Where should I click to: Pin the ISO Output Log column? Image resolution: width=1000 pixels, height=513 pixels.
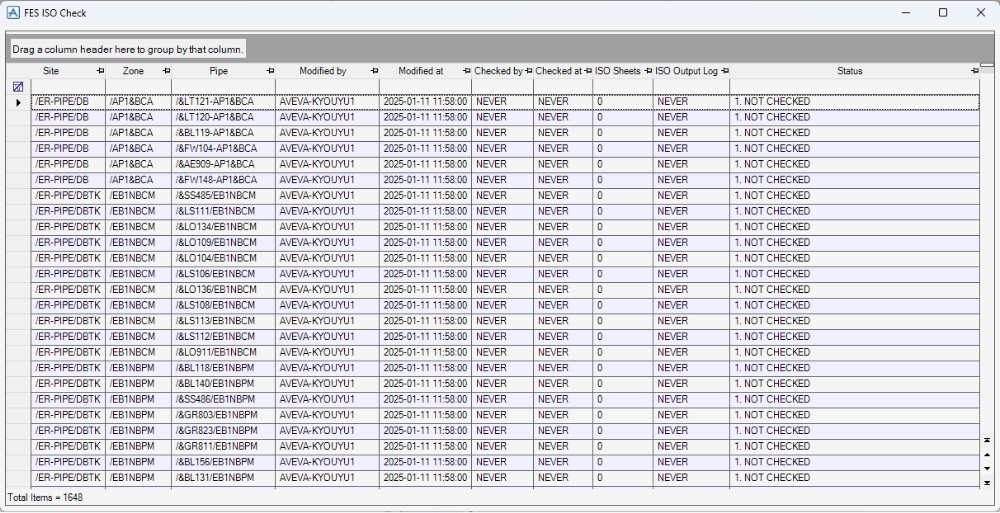[724, 71]
